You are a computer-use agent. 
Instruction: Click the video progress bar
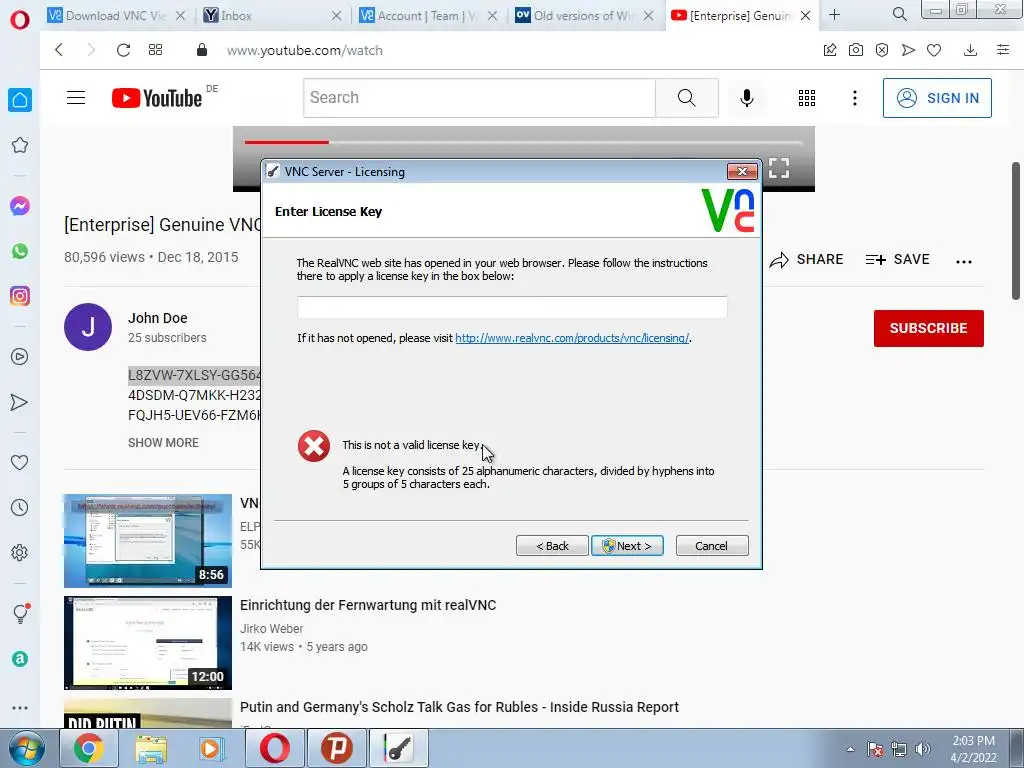(523, 142)
